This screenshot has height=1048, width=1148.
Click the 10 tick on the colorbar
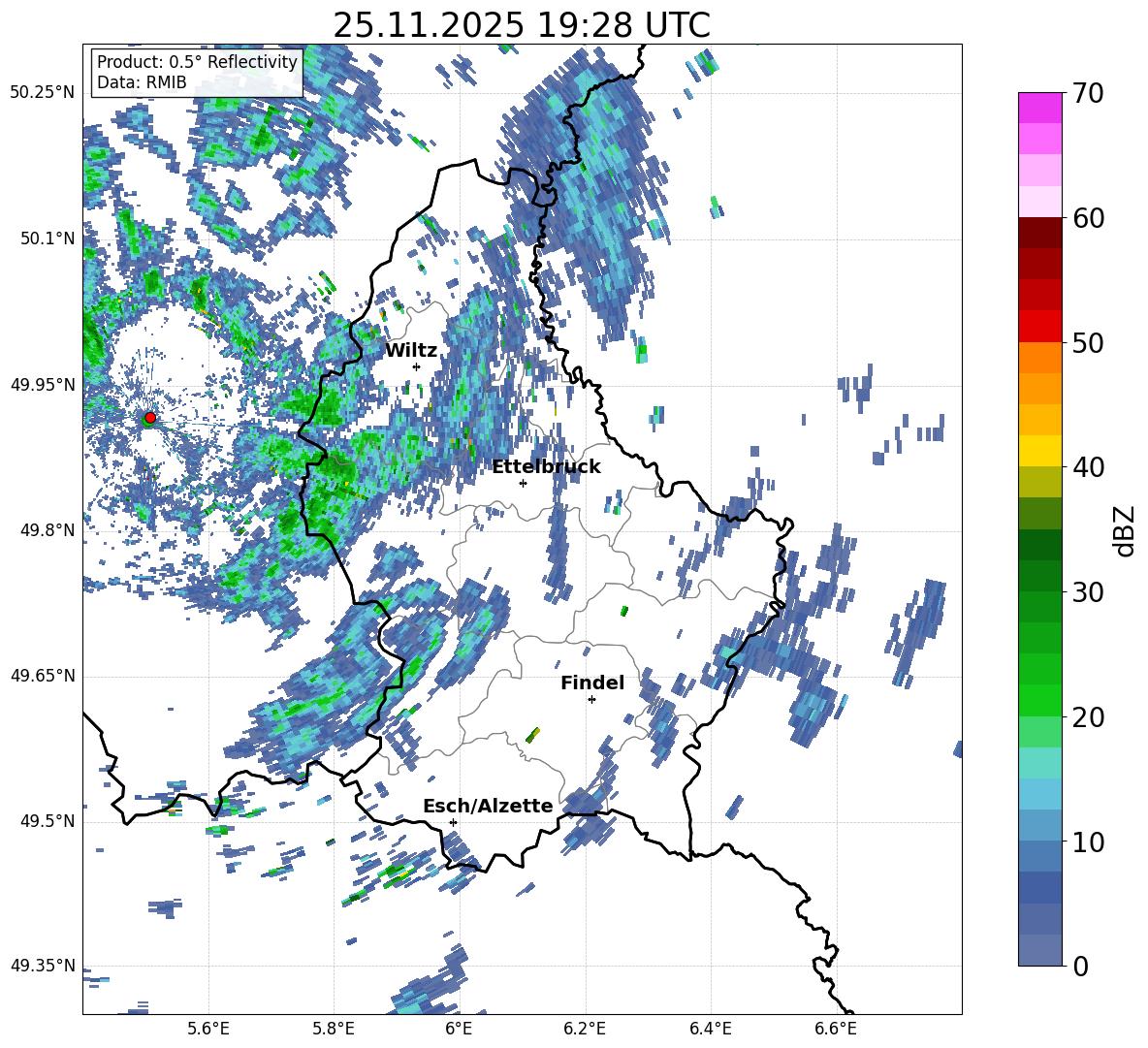1087,842
